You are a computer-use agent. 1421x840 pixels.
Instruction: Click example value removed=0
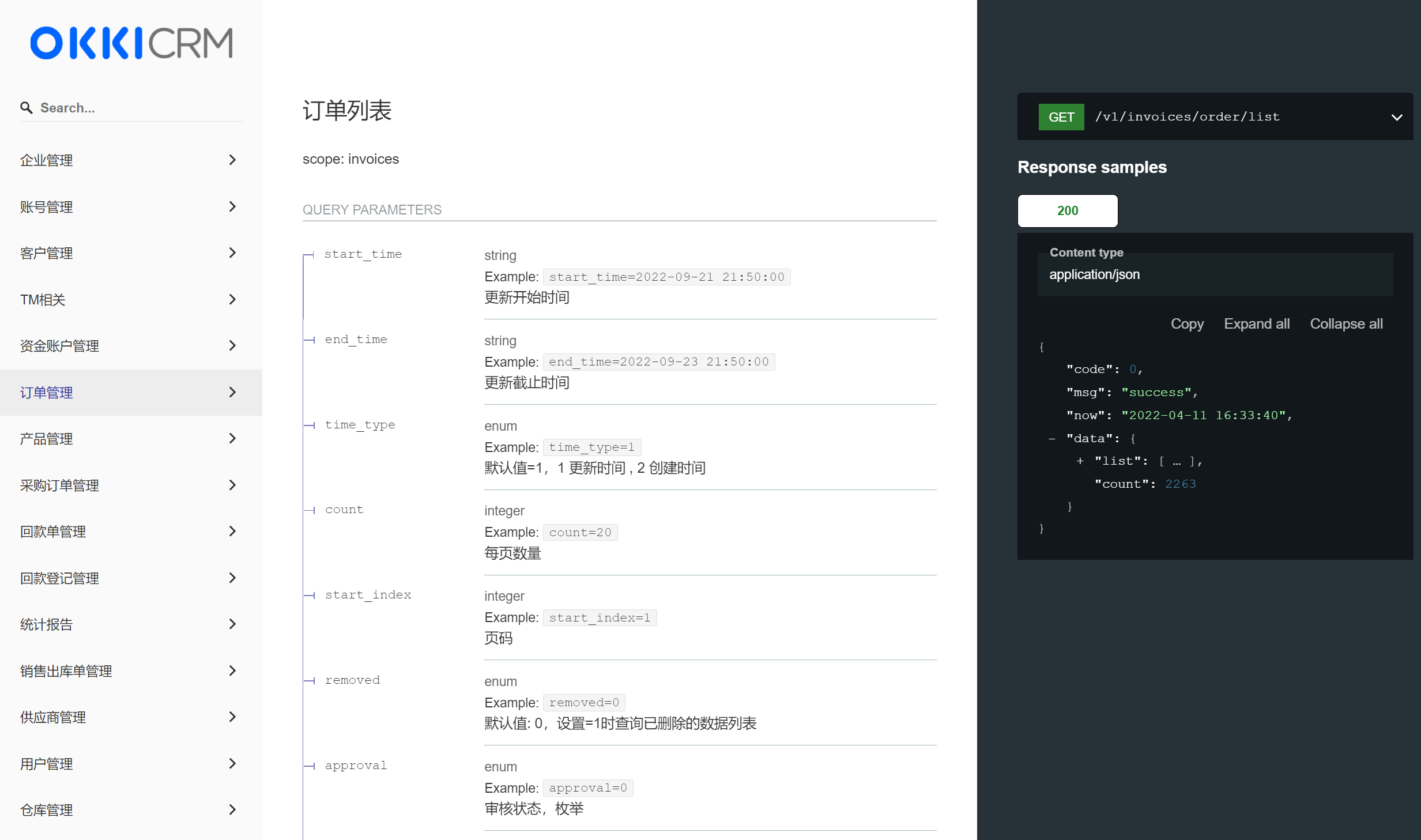click(584, 703)
